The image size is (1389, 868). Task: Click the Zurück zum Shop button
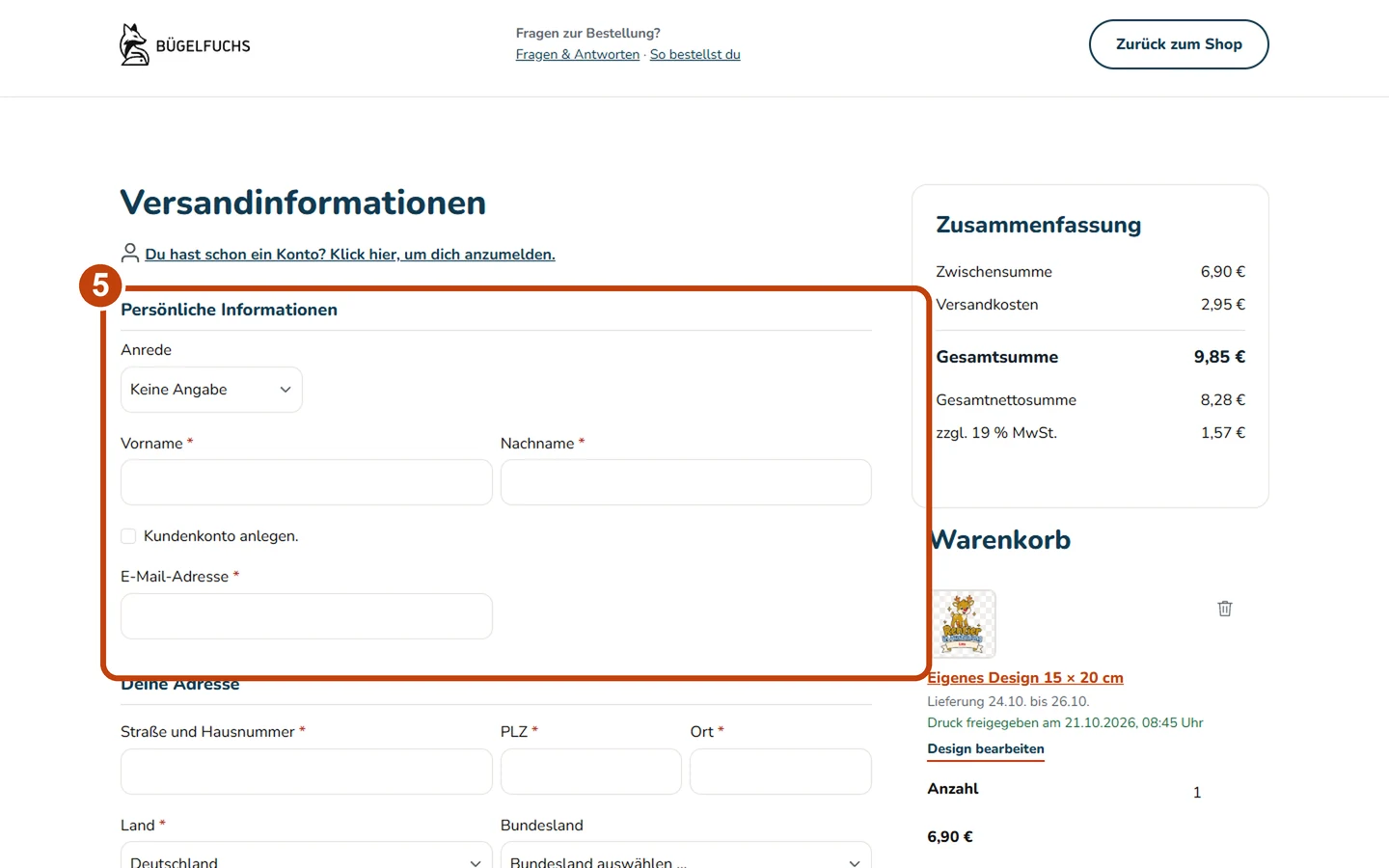tap(1179, 44)
